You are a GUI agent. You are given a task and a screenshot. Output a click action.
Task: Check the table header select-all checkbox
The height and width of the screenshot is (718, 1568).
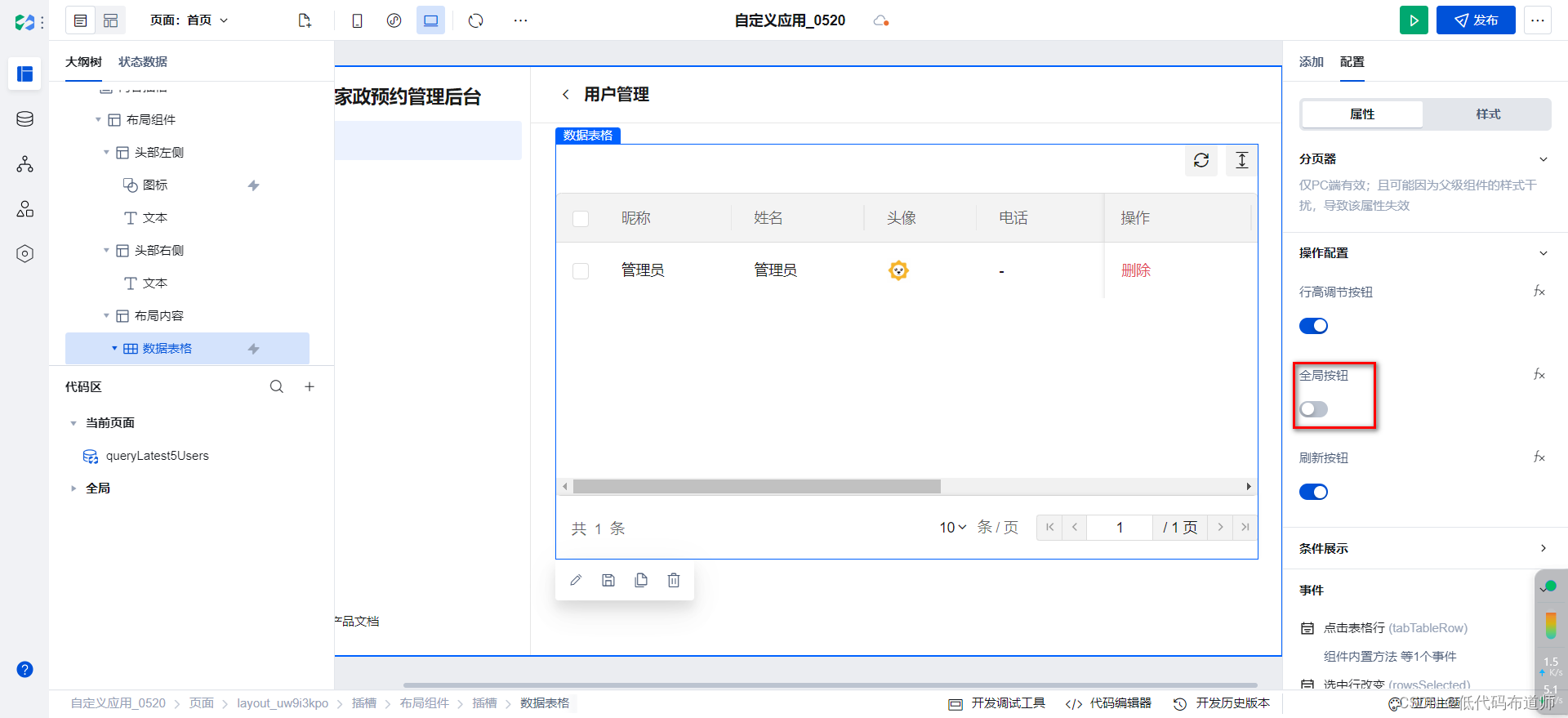point(581,219)
